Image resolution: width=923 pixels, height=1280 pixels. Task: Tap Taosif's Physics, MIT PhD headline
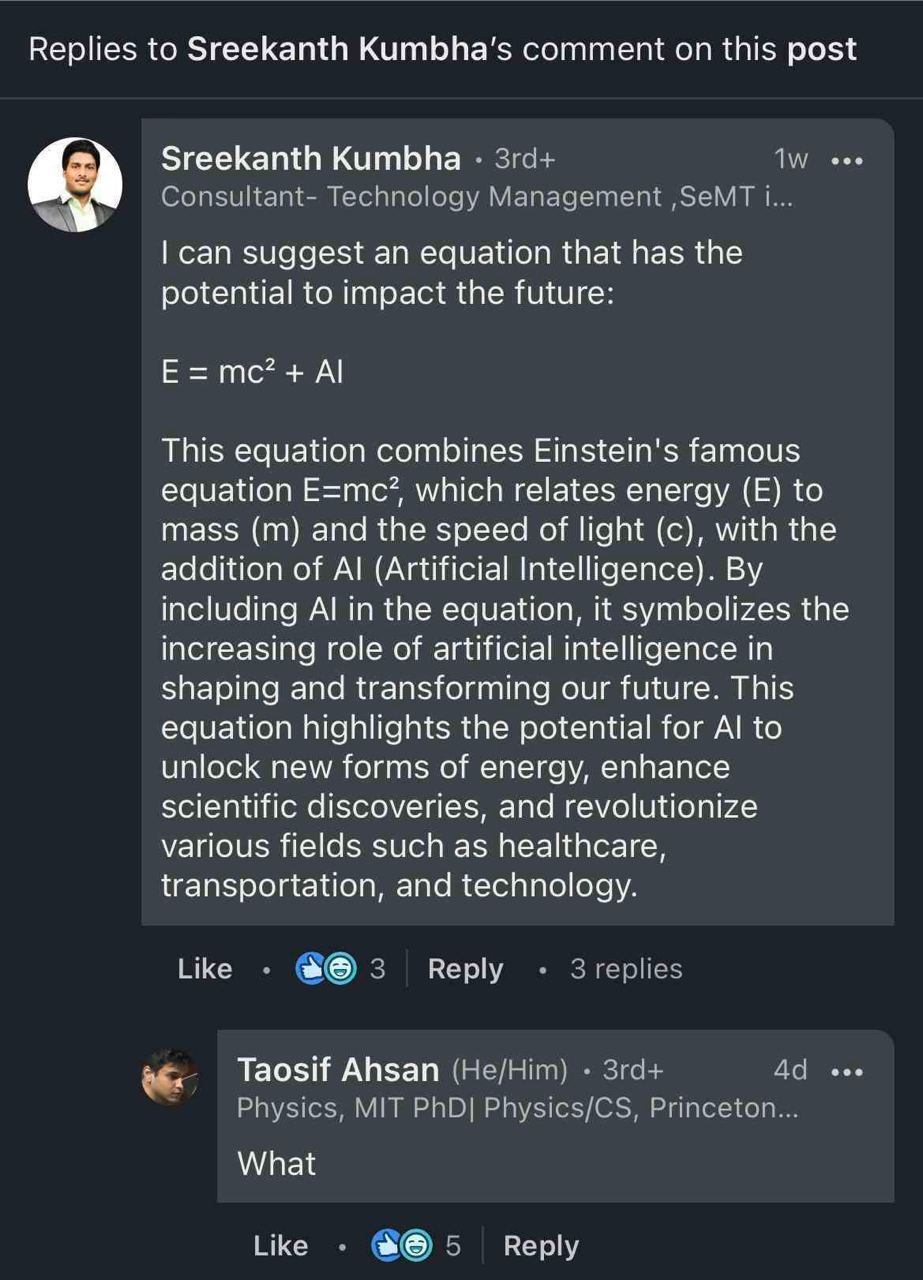coord(518,1108)
